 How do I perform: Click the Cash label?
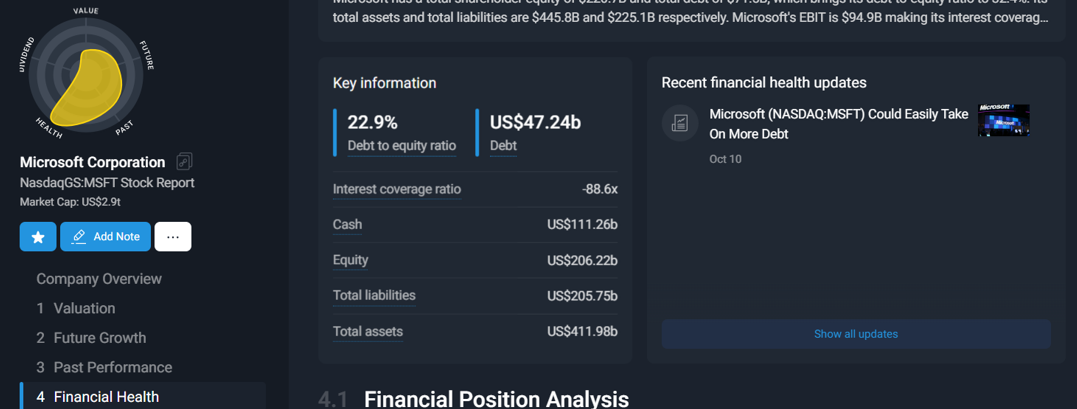347,224
